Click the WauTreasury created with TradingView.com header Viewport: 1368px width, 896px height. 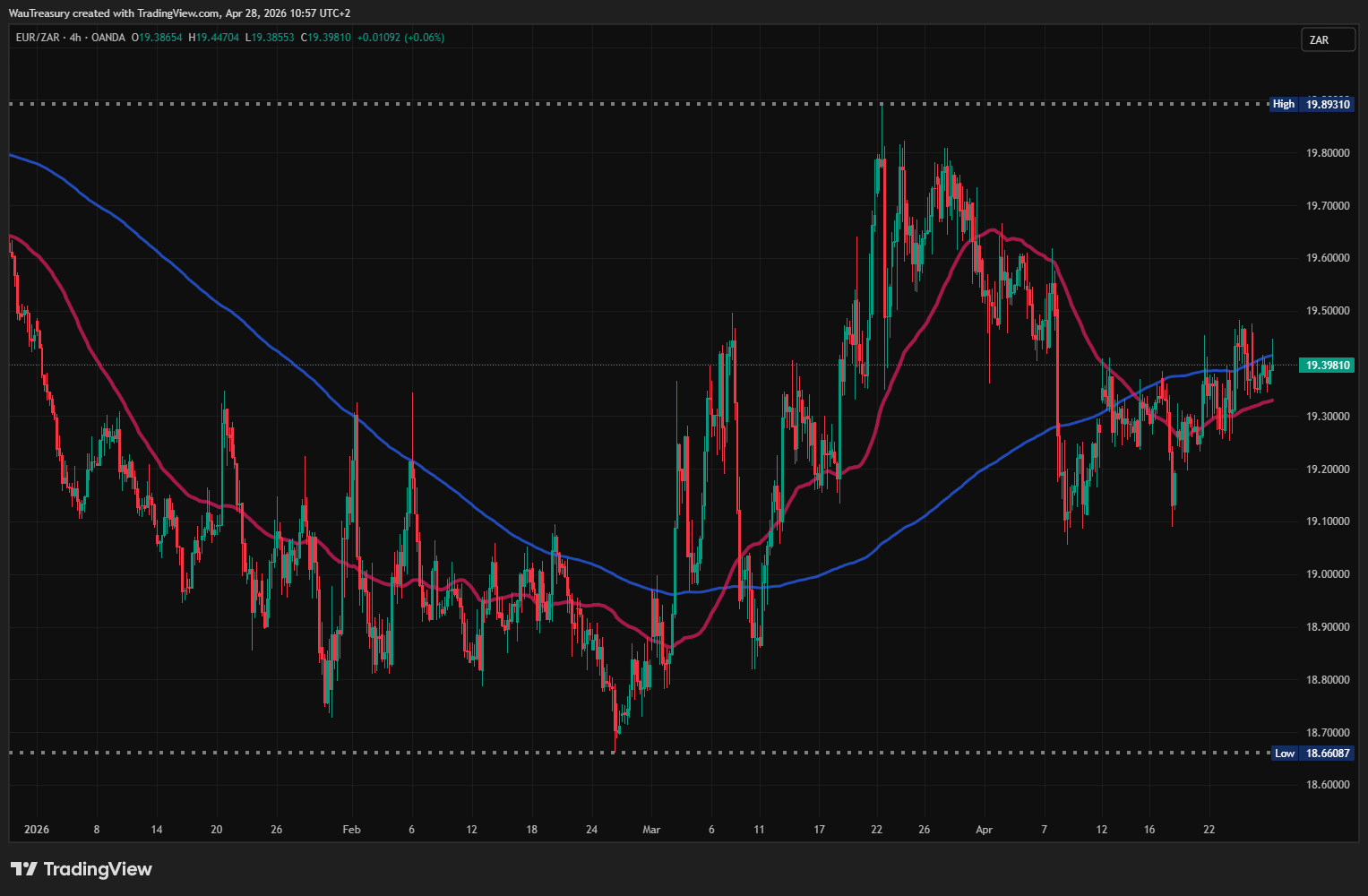(x=180, y=13)
